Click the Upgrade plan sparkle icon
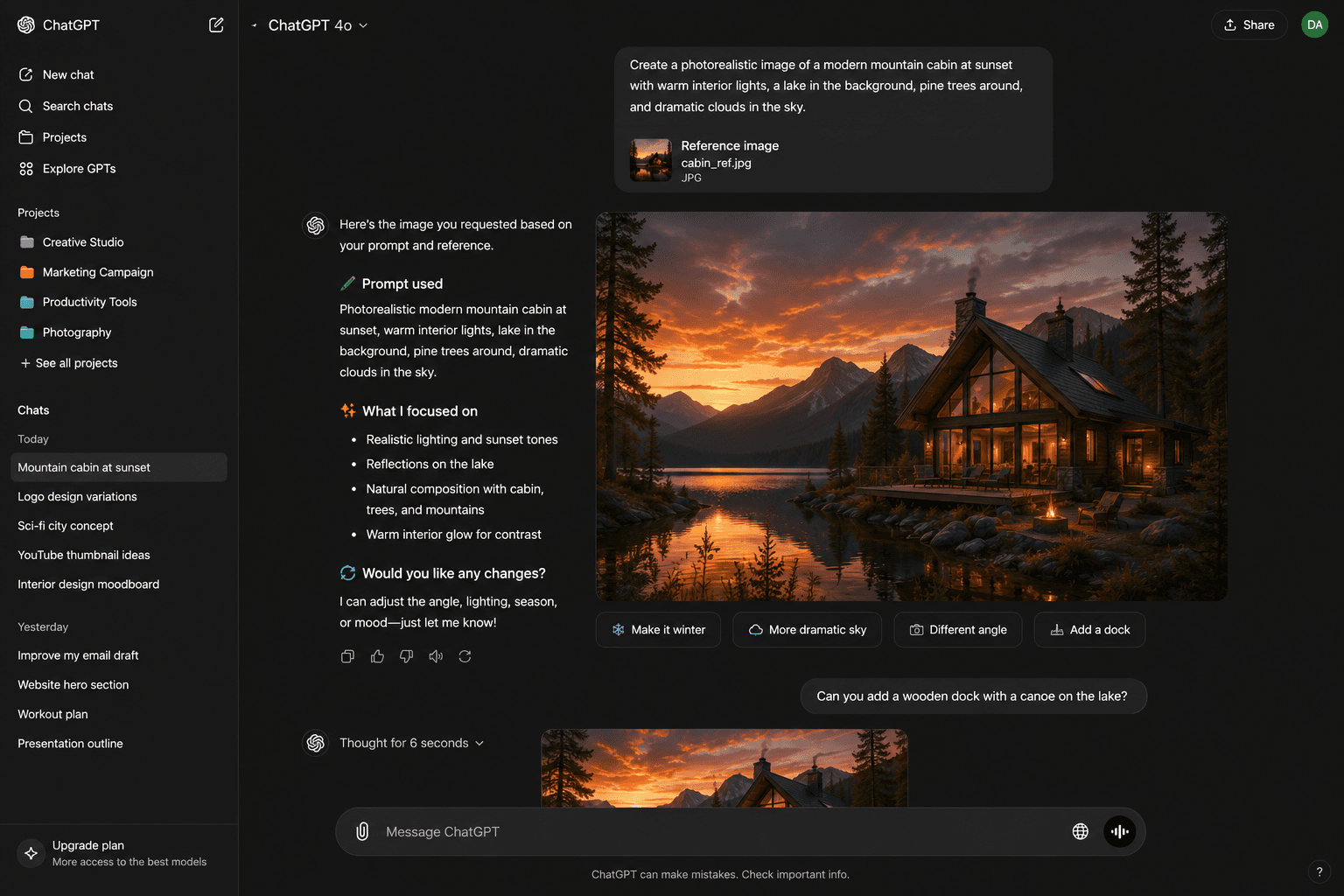Image resolution: width=1344 pixels, height=896 pixels. [31, 853]
